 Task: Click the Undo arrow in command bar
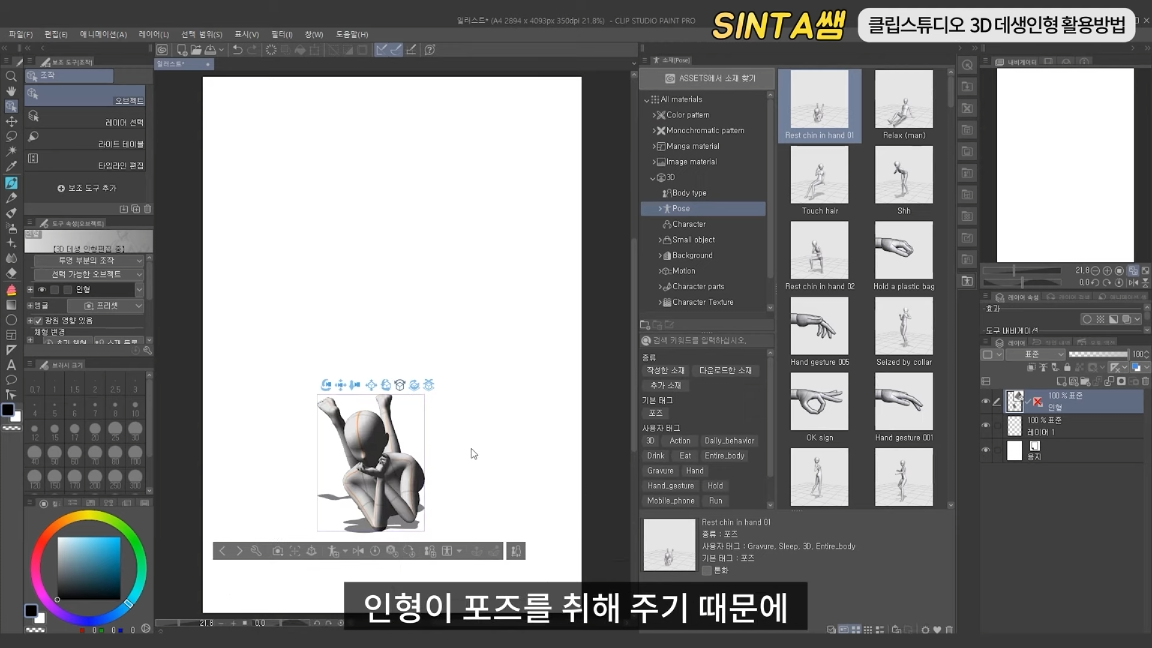(237, 50)
